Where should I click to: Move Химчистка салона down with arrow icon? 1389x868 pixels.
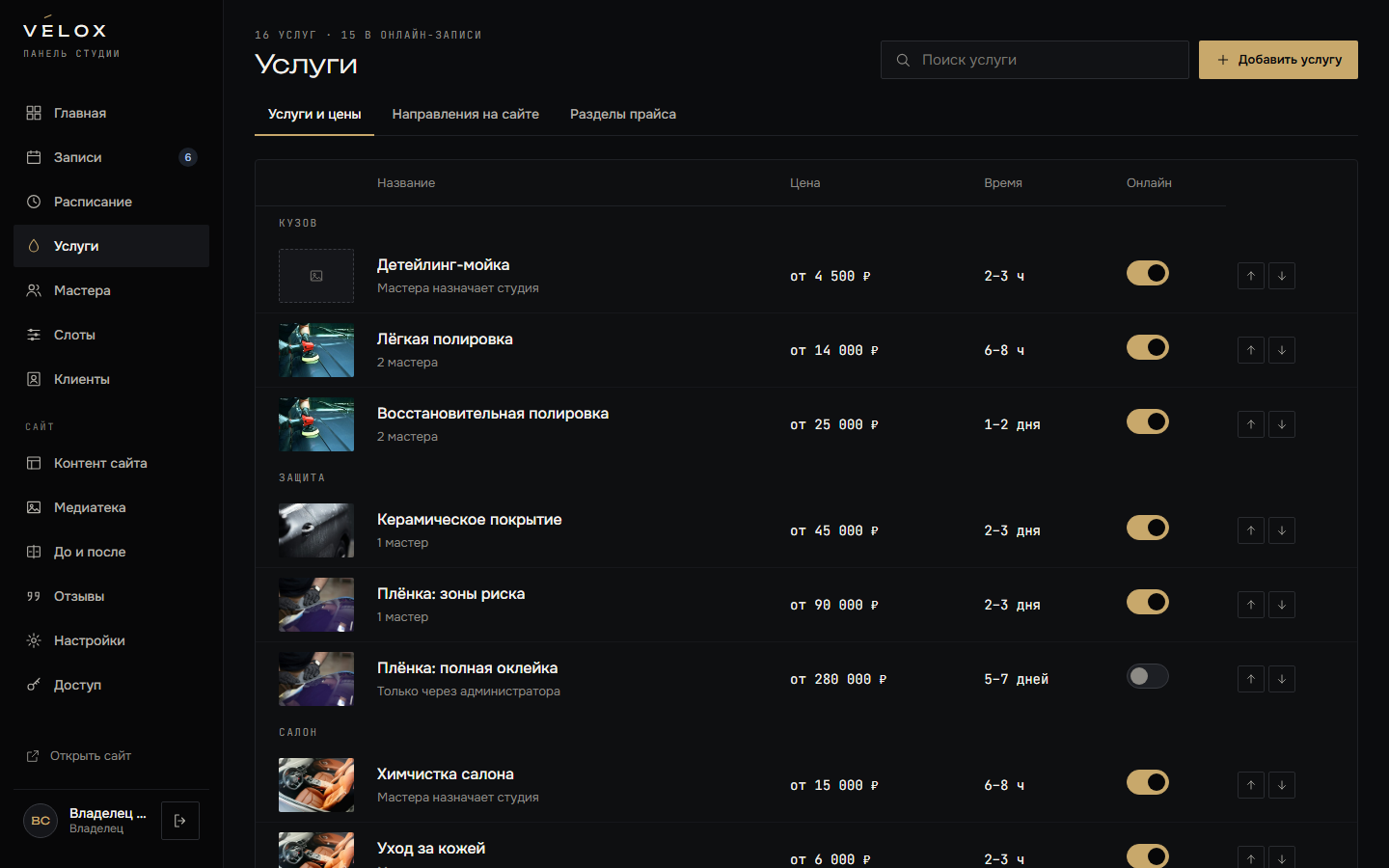point(1282,785)
